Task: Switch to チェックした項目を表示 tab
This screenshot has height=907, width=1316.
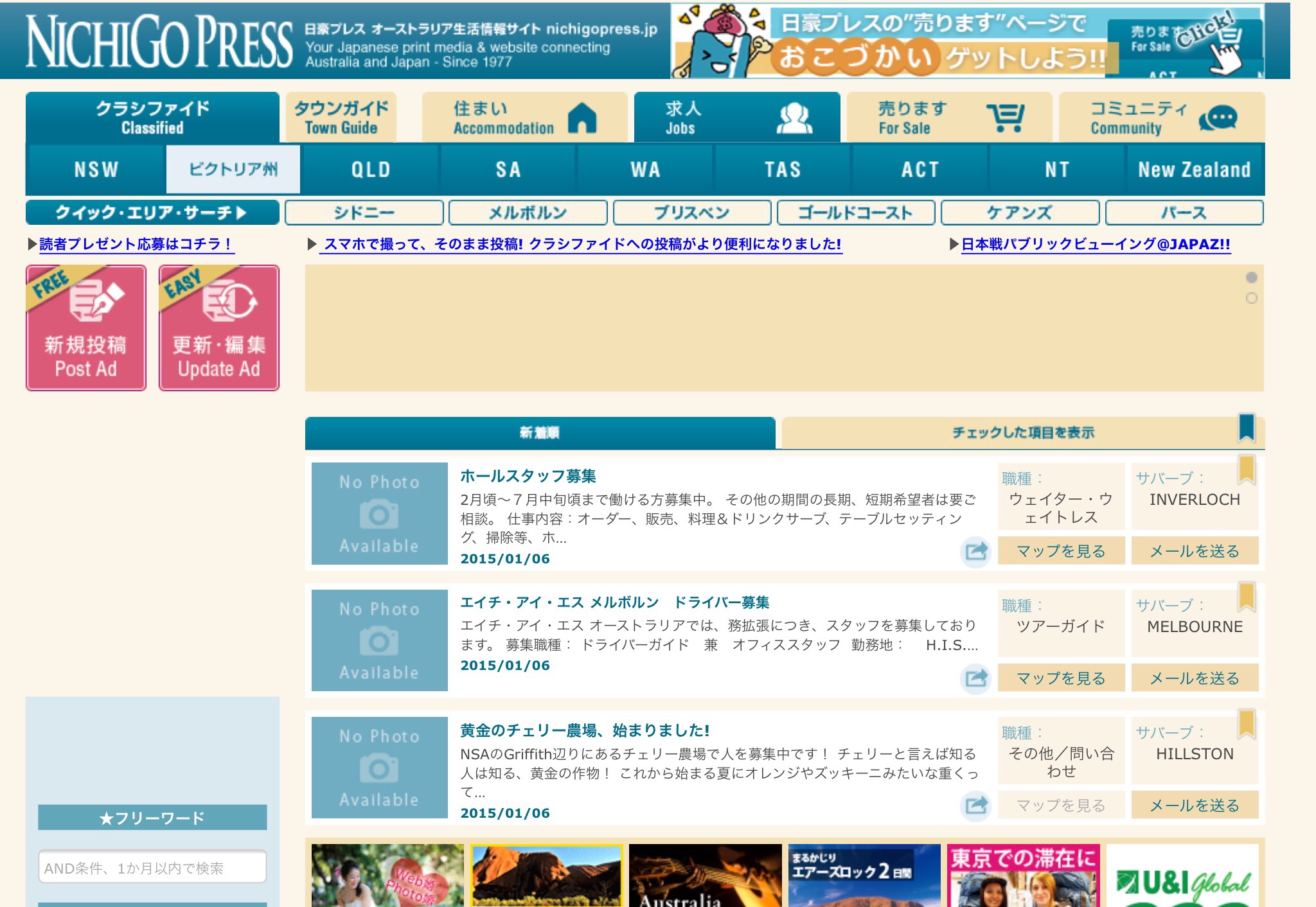Action: tap(1022, 433)
